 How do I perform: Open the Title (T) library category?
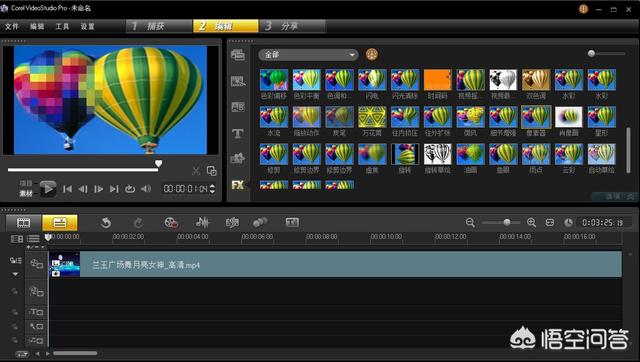(x=238, y=133)
